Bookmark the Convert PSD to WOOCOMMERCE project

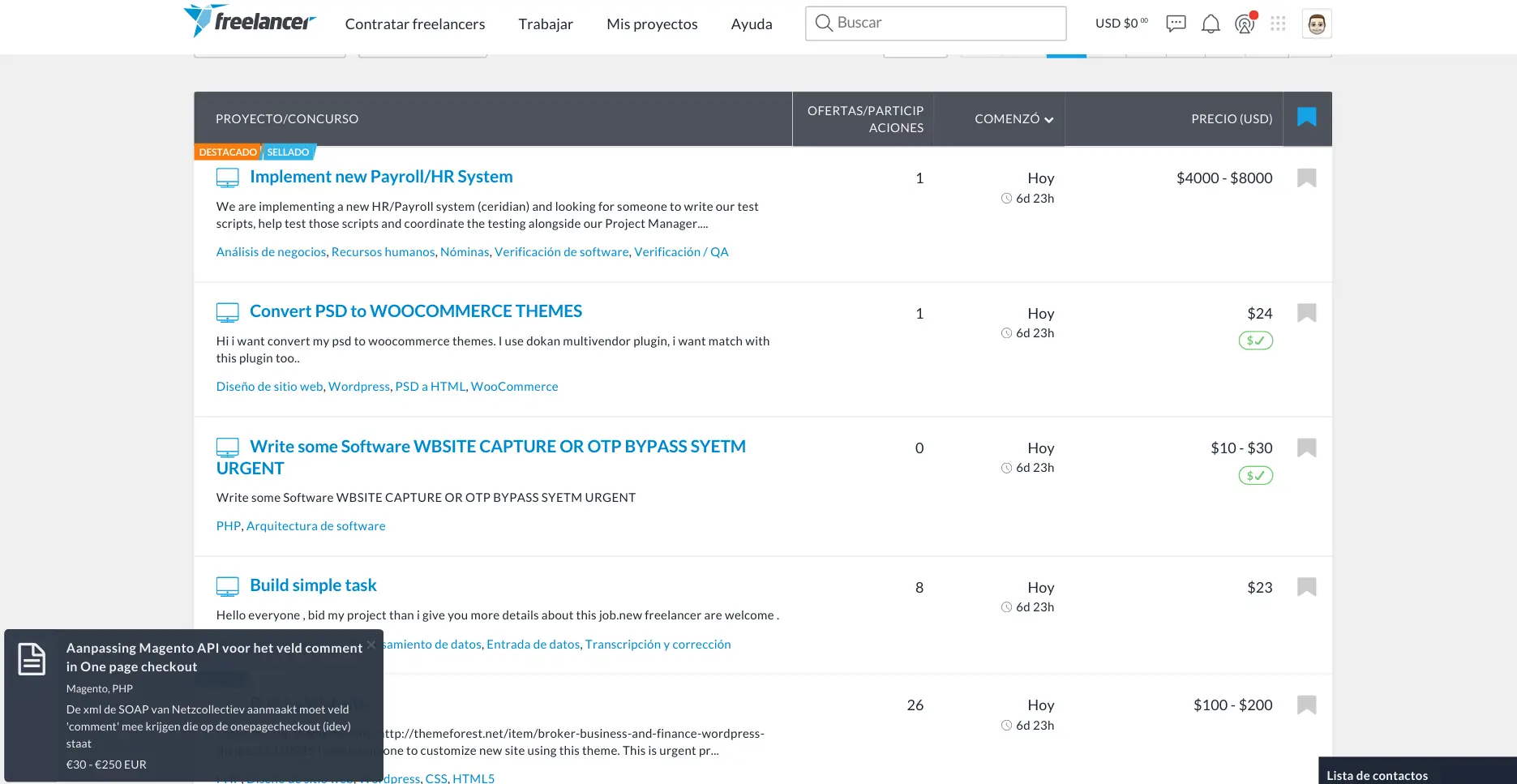point(1307,312)
